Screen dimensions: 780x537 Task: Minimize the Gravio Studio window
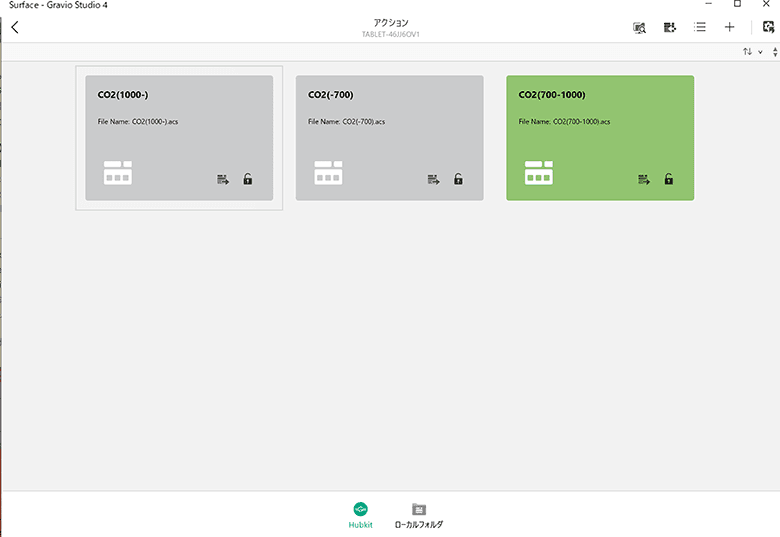[x=709, y=4]
